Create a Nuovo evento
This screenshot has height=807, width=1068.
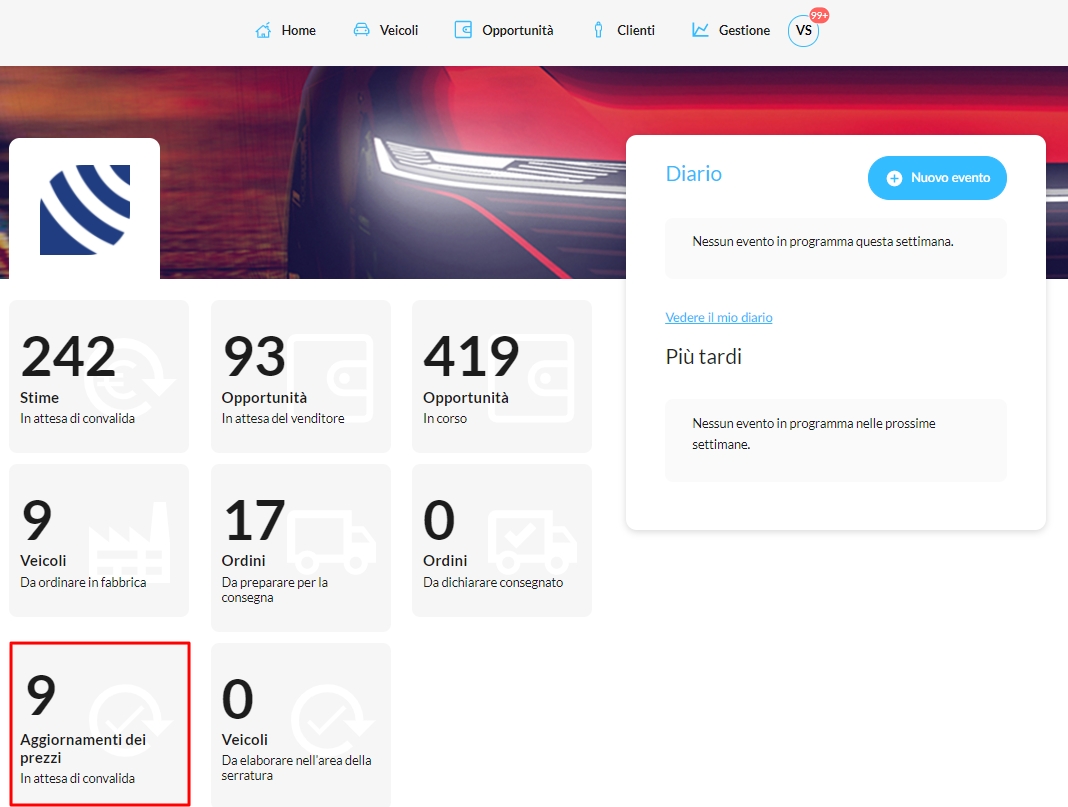tap(937, 178)
